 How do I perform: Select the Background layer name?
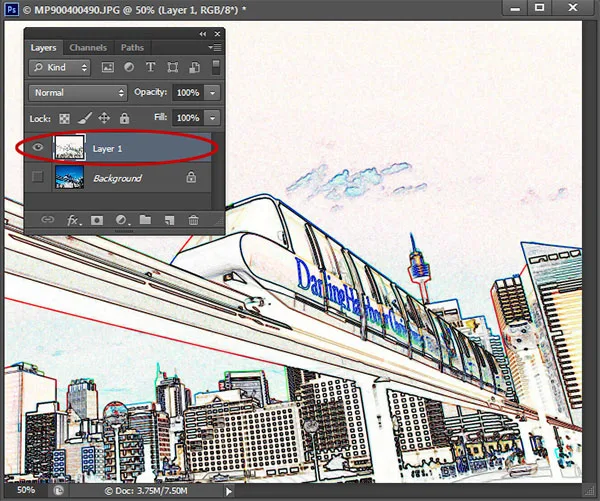point(117,178)
